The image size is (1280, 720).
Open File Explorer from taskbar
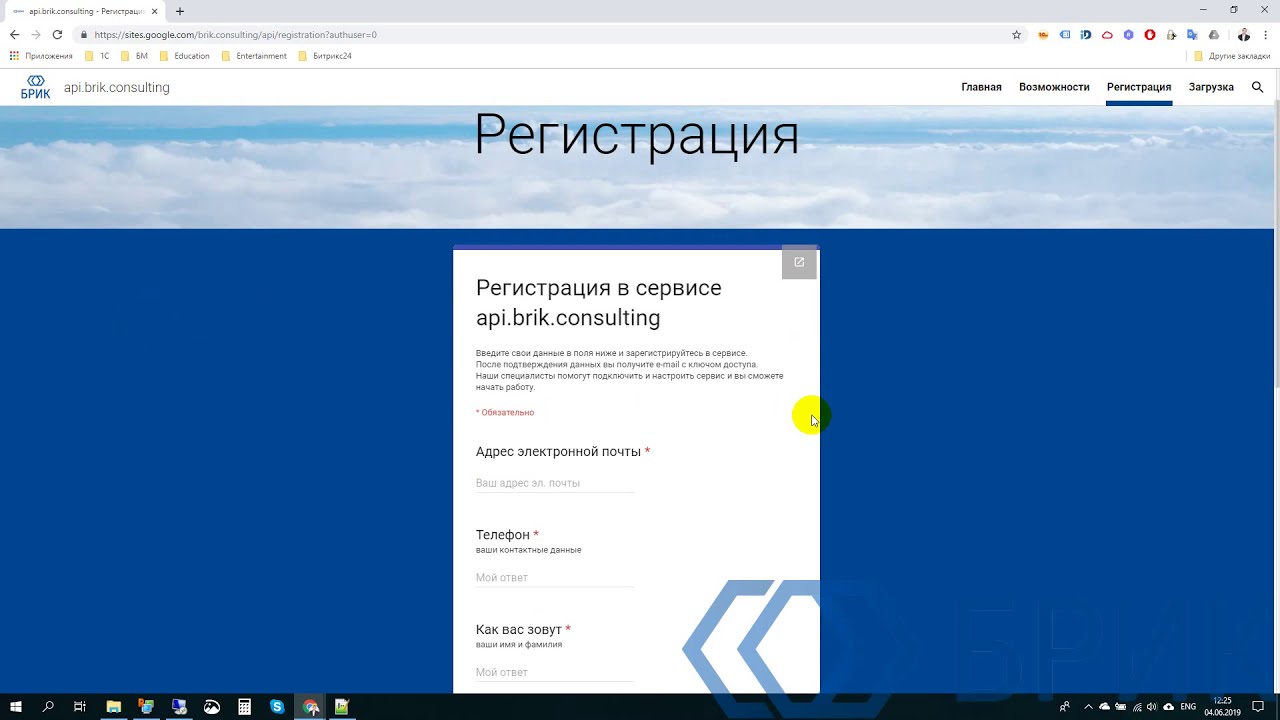(x=114, y=707)
